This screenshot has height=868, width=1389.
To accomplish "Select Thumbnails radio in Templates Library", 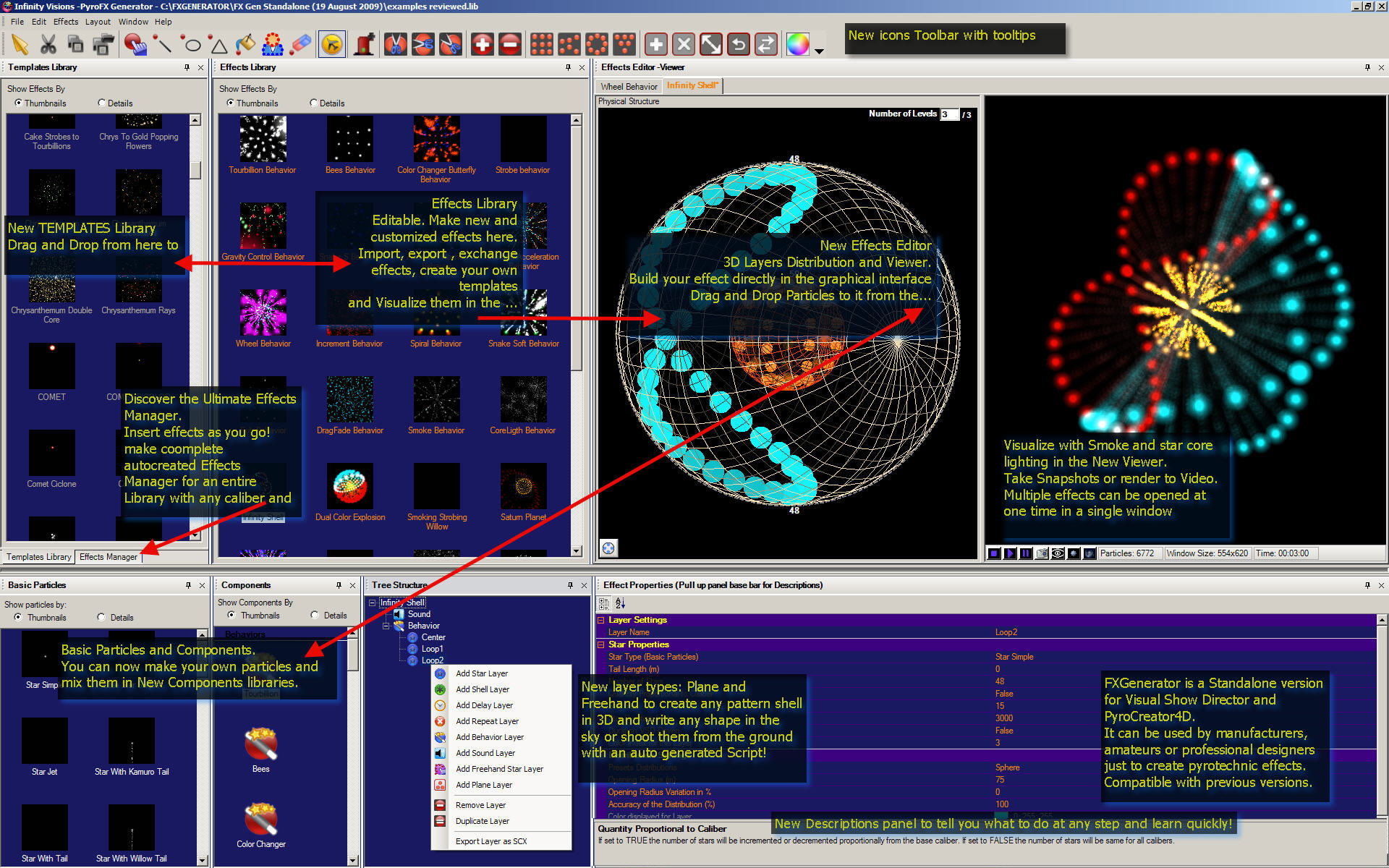I will (x=18, y=103).
